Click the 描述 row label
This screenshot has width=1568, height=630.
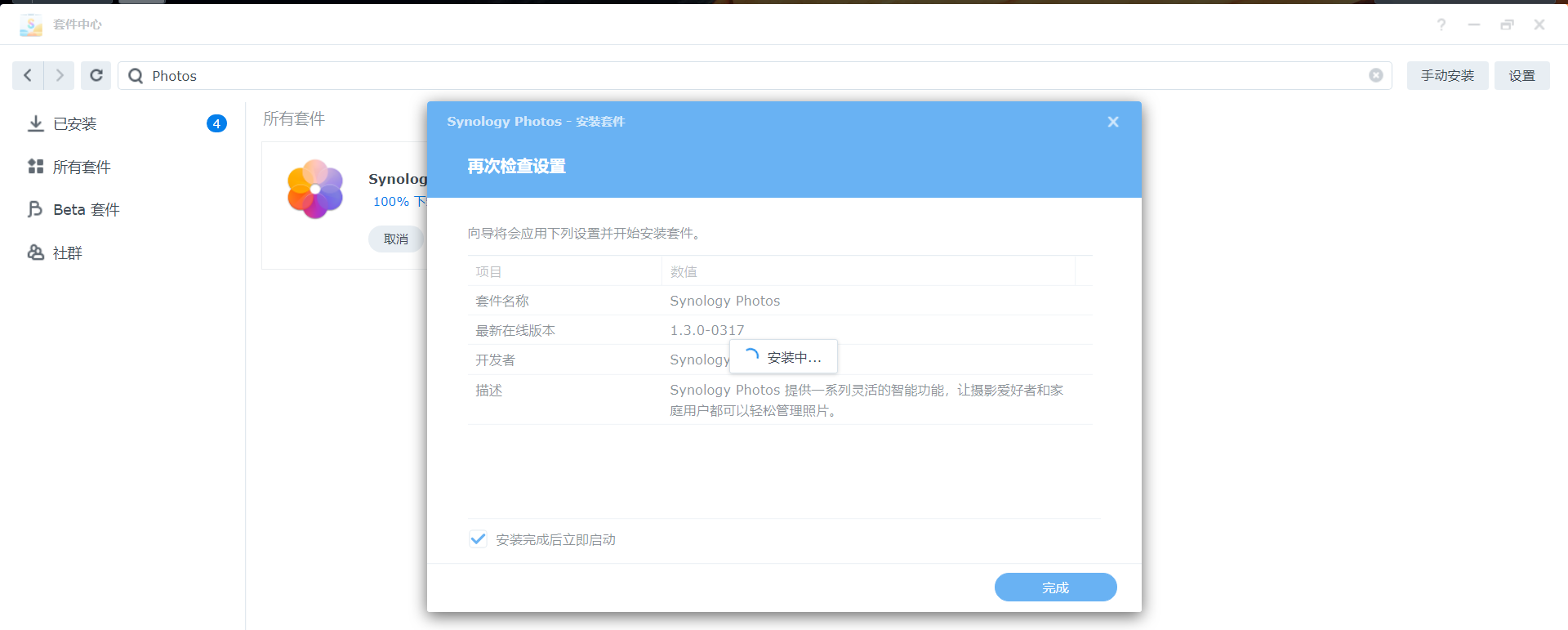488,391
